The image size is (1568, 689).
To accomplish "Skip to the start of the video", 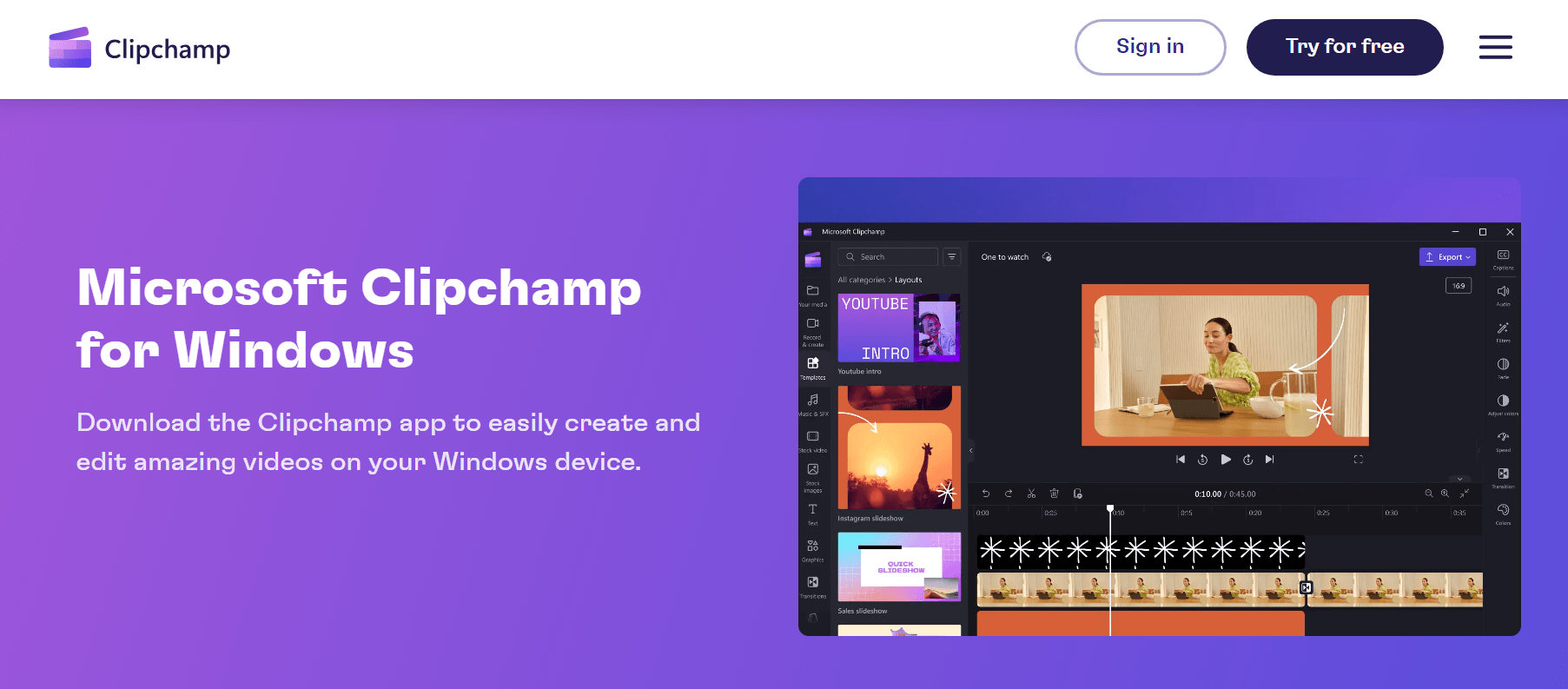I will pyautogui.click(x=1181, y=460).
